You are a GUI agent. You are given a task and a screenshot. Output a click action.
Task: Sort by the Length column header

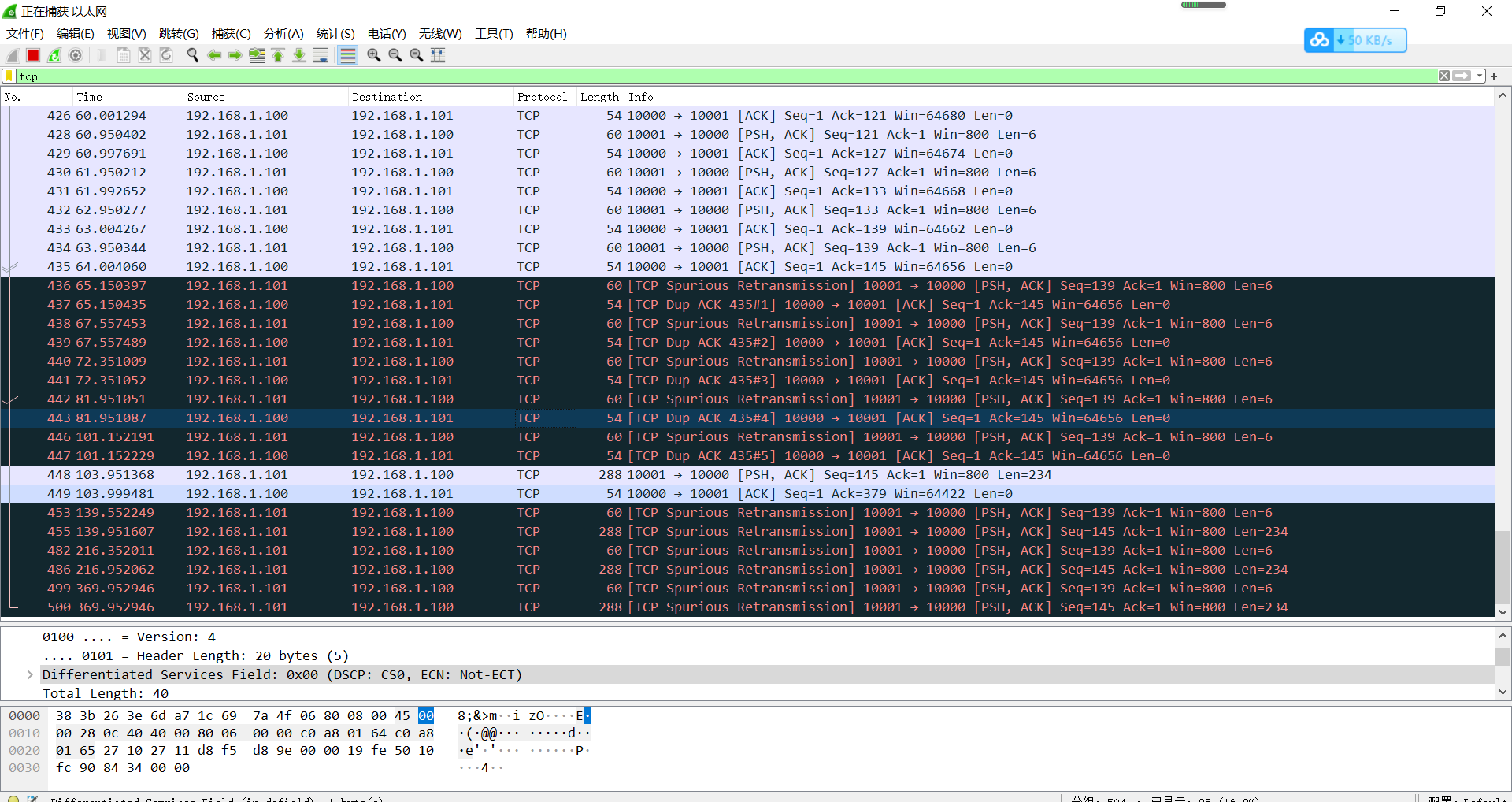click(x=600, y=97)
